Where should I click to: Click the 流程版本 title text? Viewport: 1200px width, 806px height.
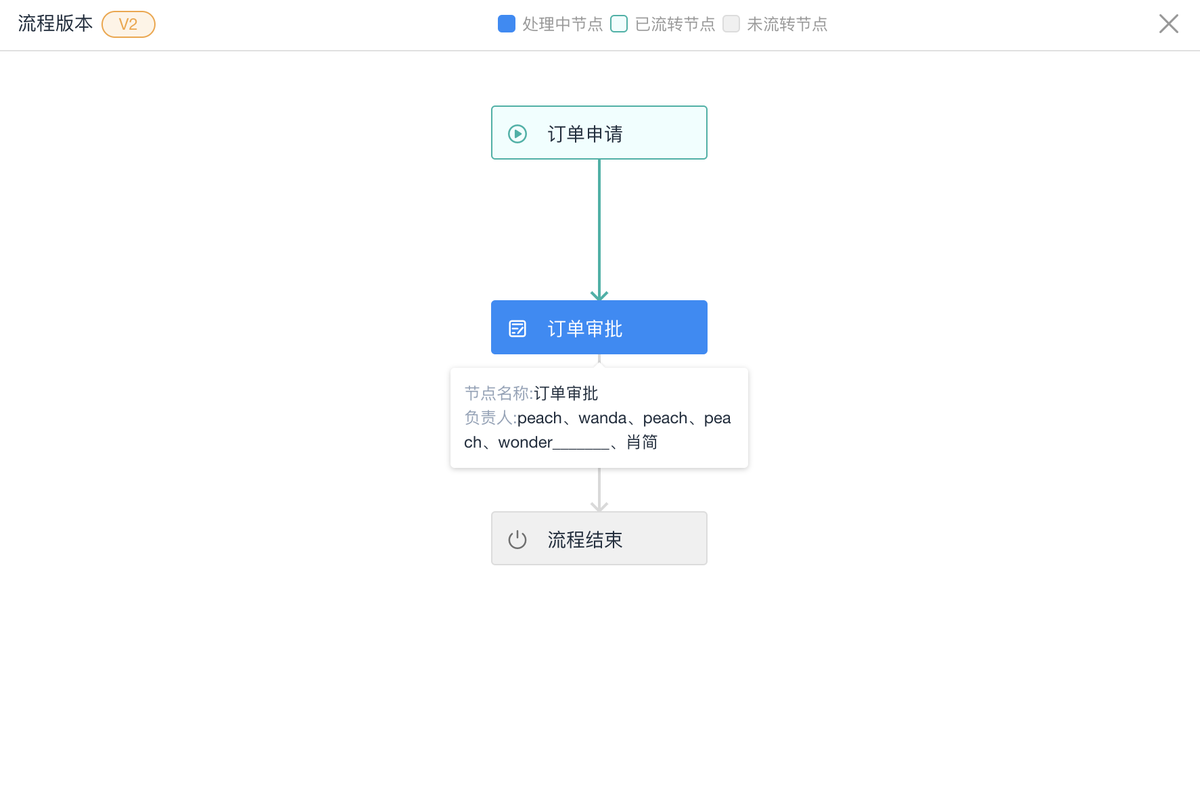[55, 24]
